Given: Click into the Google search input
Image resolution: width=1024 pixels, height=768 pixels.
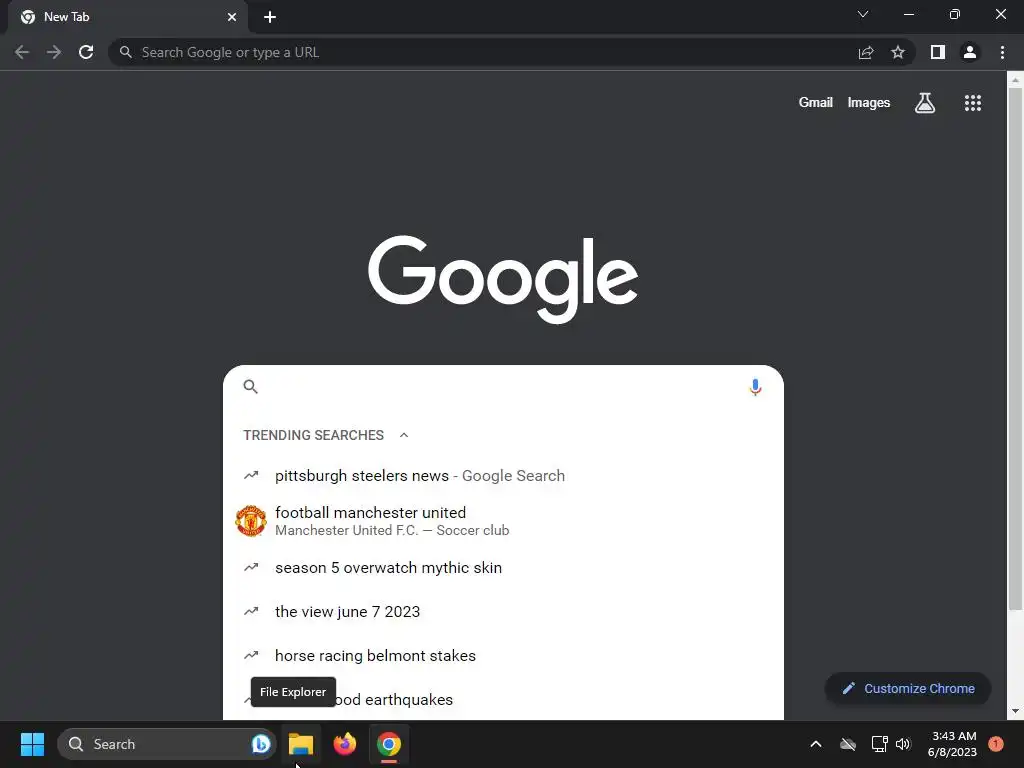Looking at the screenshot, I should pyautogui.click(x=503, y=387).
